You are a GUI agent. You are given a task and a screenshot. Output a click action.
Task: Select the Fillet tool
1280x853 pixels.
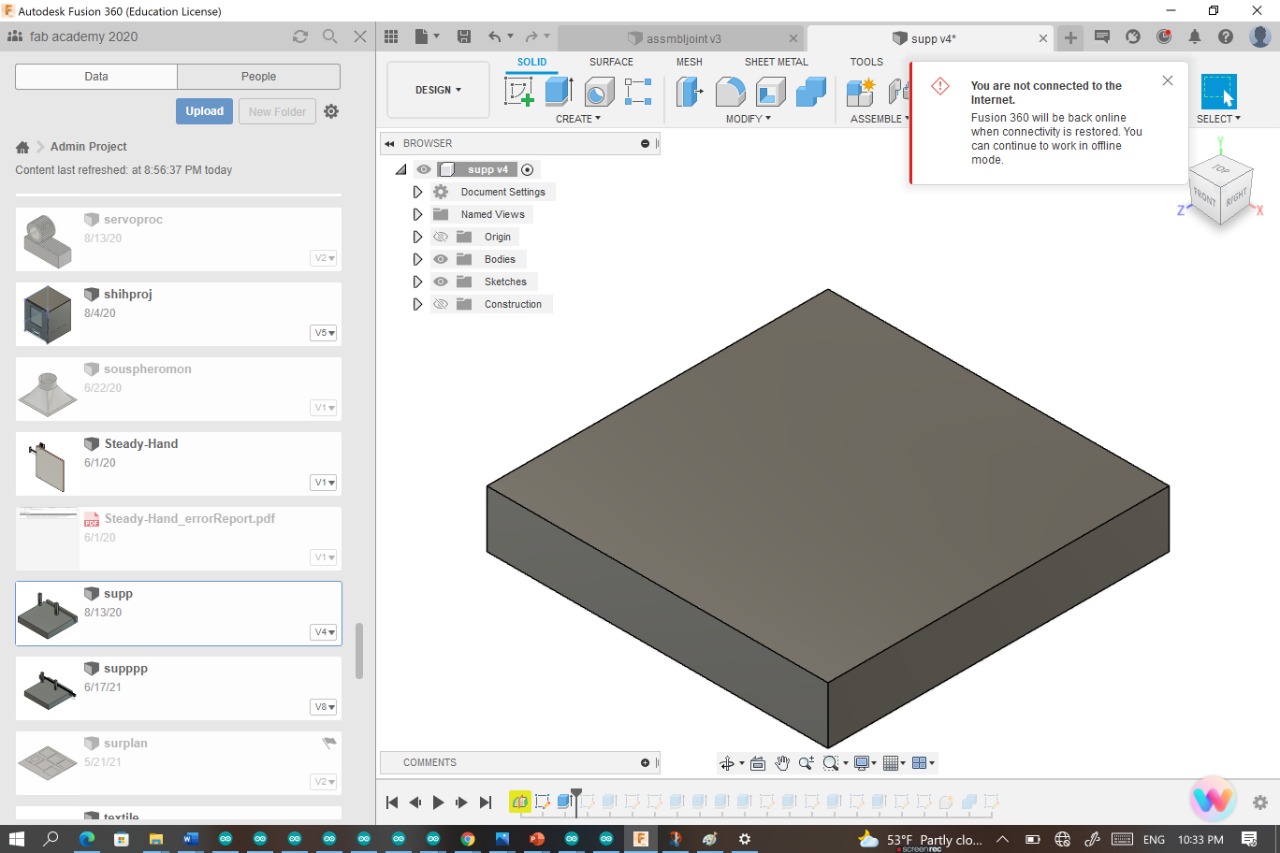point(730,92)
